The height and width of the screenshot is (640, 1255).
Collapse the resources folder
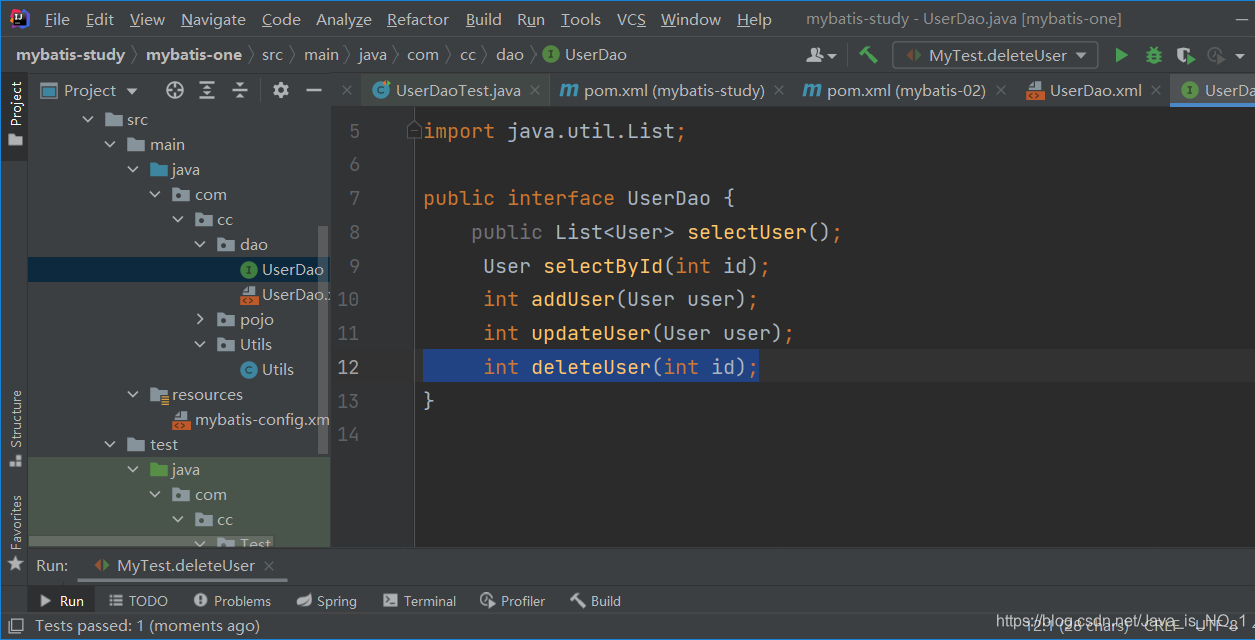click(133, 395)
